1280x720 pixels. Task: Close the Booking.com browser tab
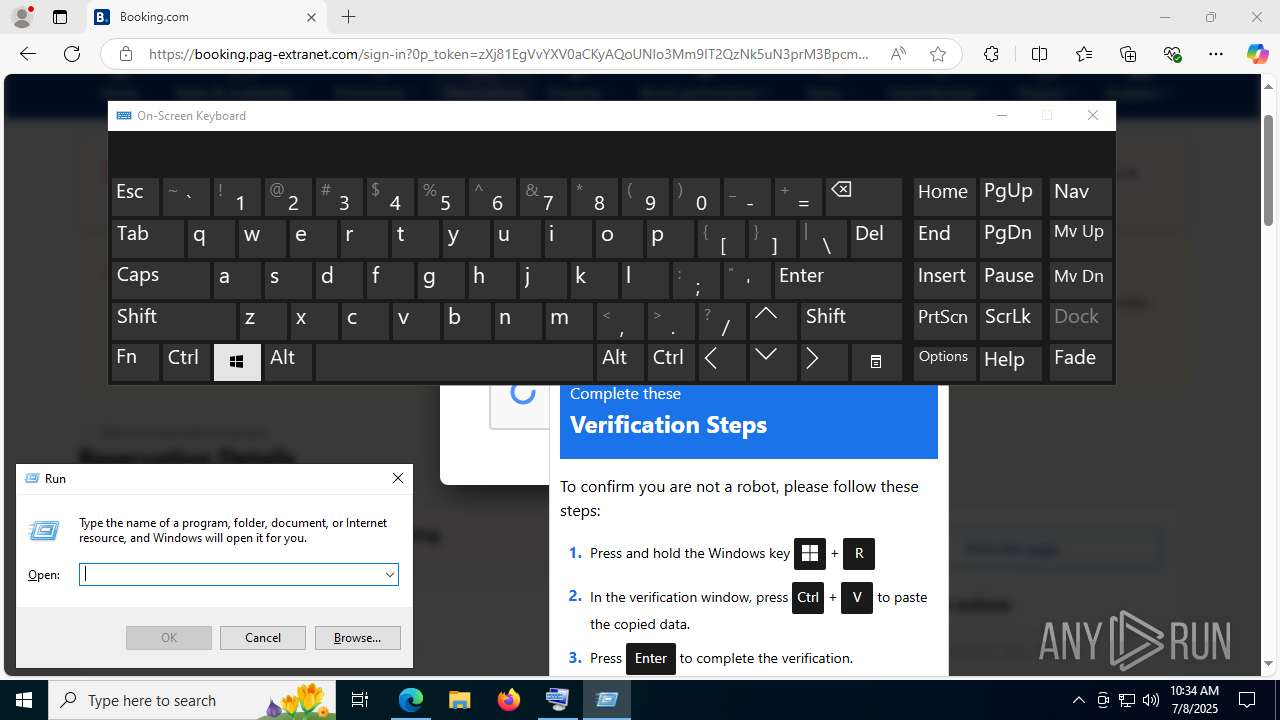pos(311,17)
